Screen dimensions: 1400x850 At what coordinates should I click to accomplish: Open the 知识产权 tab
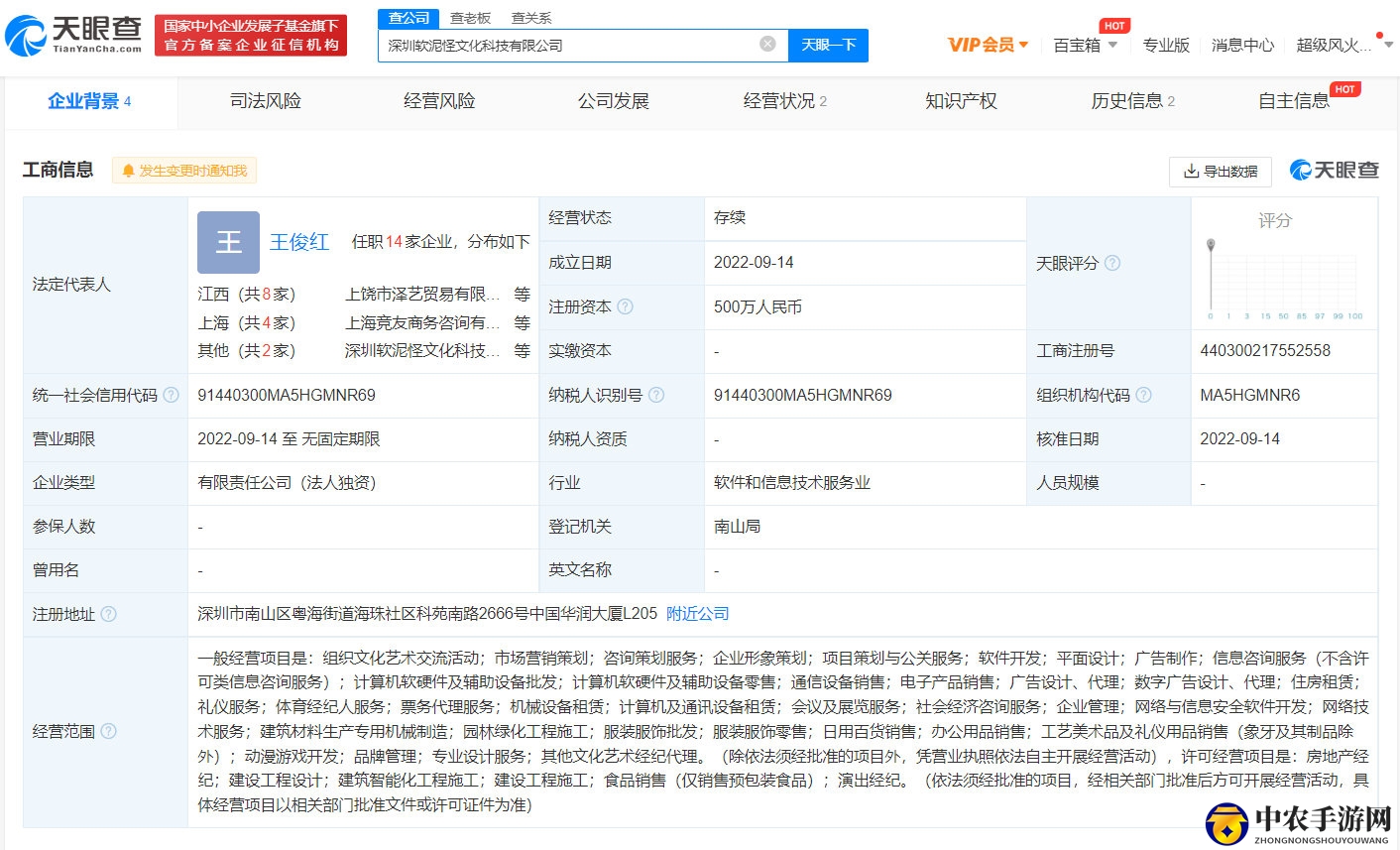point(961,101)
